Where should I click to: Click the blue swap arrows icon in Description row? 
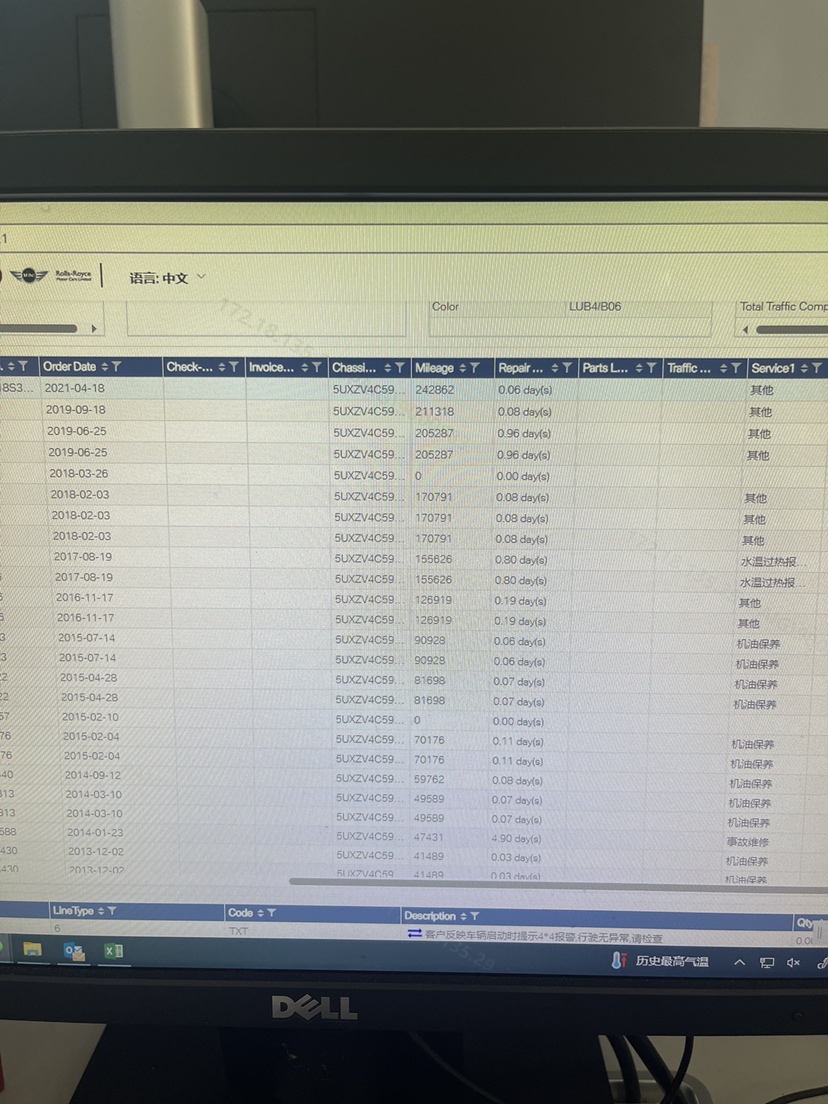pos(415,934)
